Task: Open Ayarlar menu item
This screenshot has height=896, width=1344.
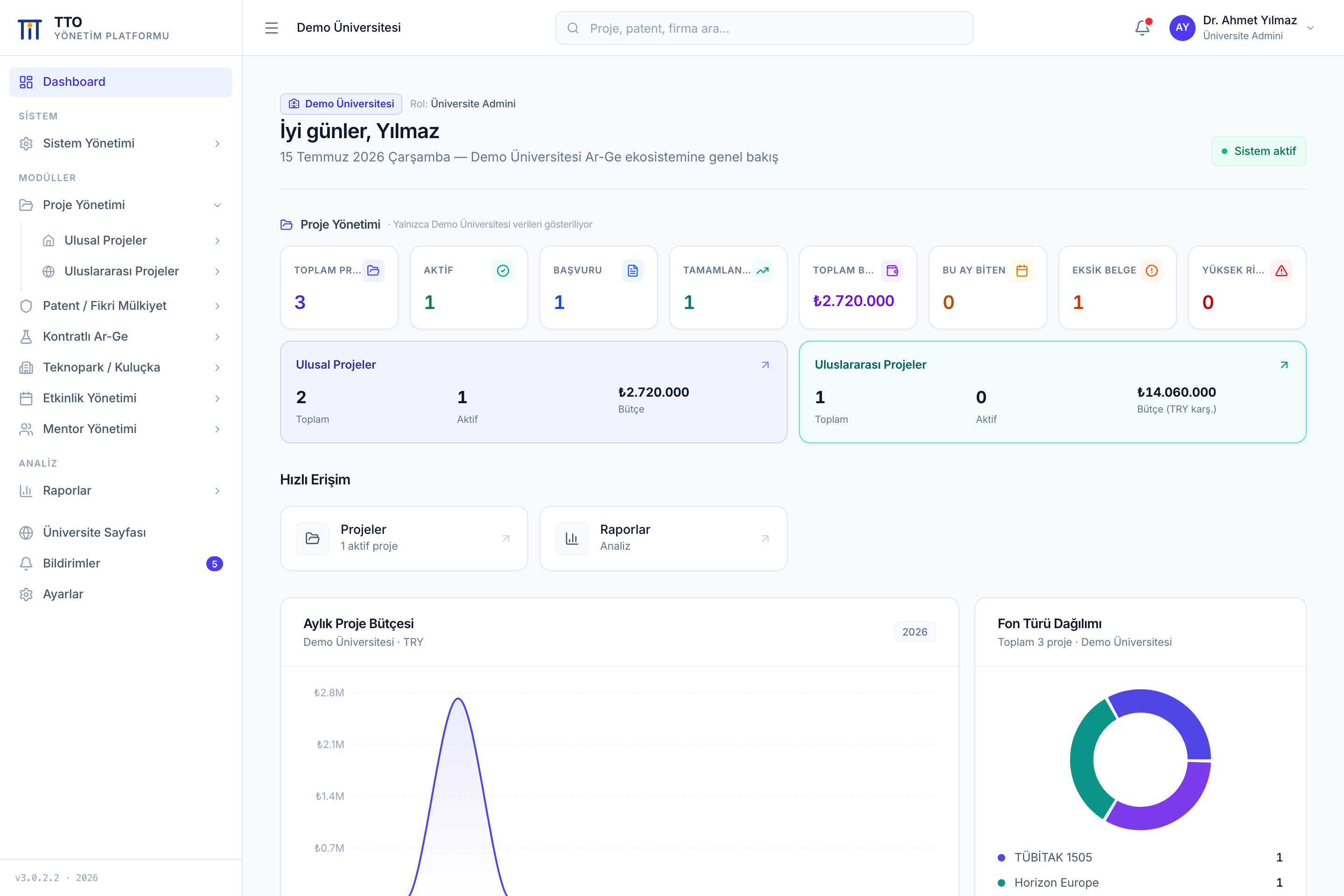Action: coord(120,594)
